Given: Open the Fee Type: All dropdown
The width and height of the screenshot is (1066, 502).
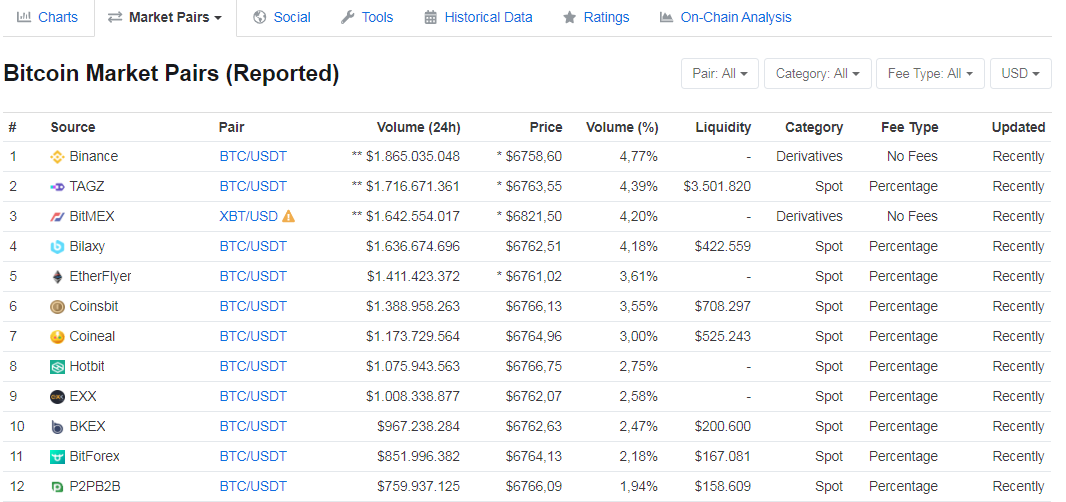Looking at the screenshot, I should click(930, 74).
